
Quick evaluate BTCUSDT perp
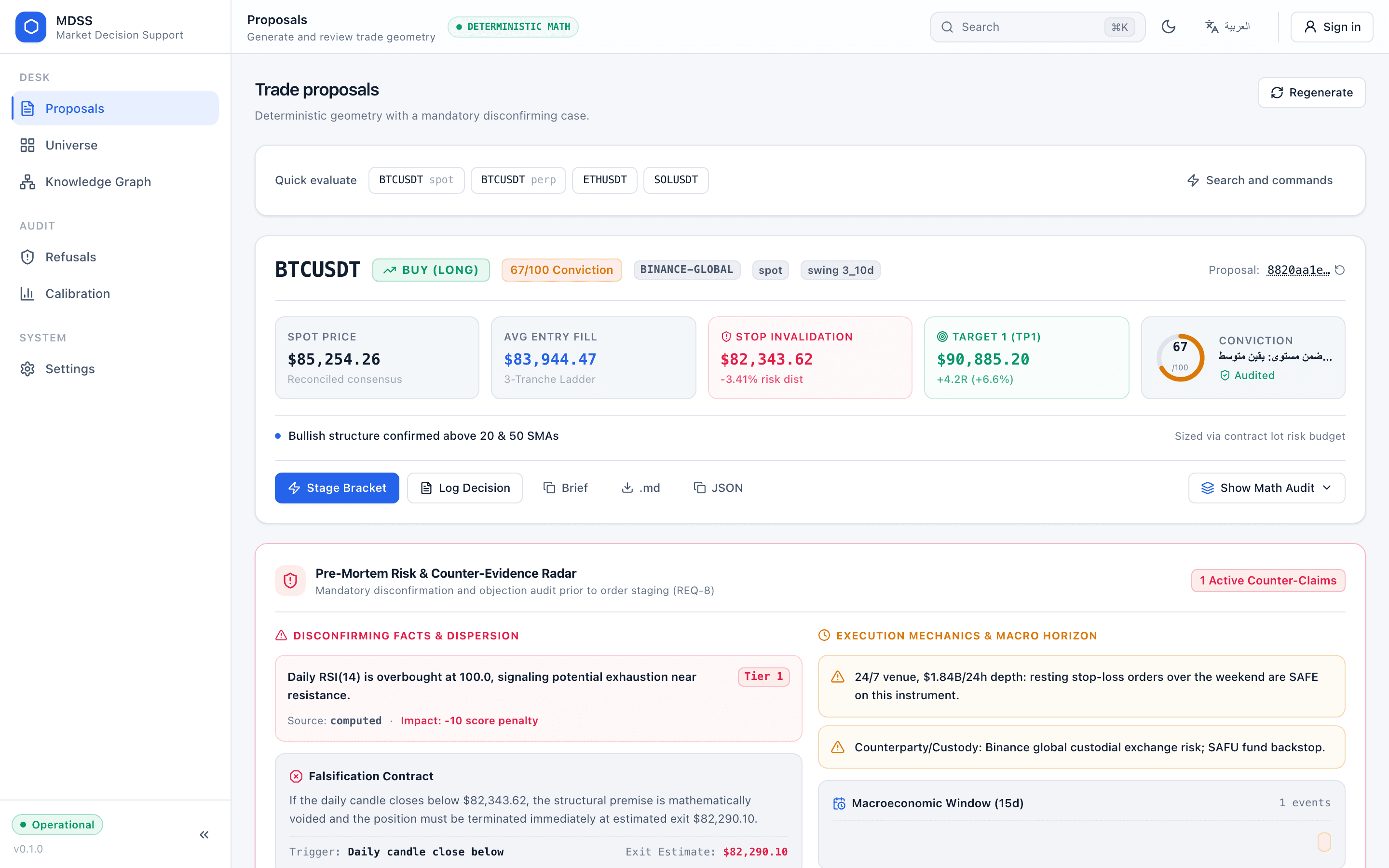(518, 180)
